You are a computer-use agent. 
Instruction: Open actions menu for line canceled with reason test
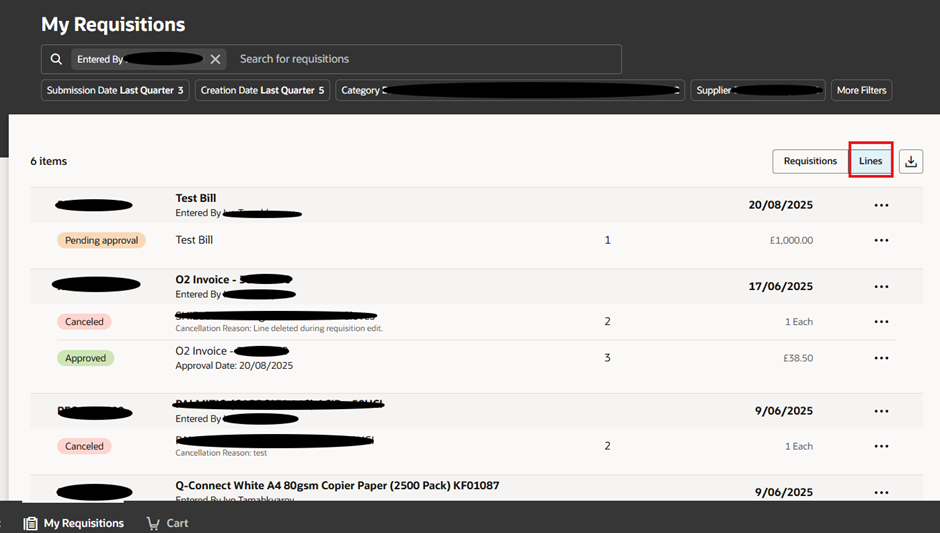[x=881, y=446]
